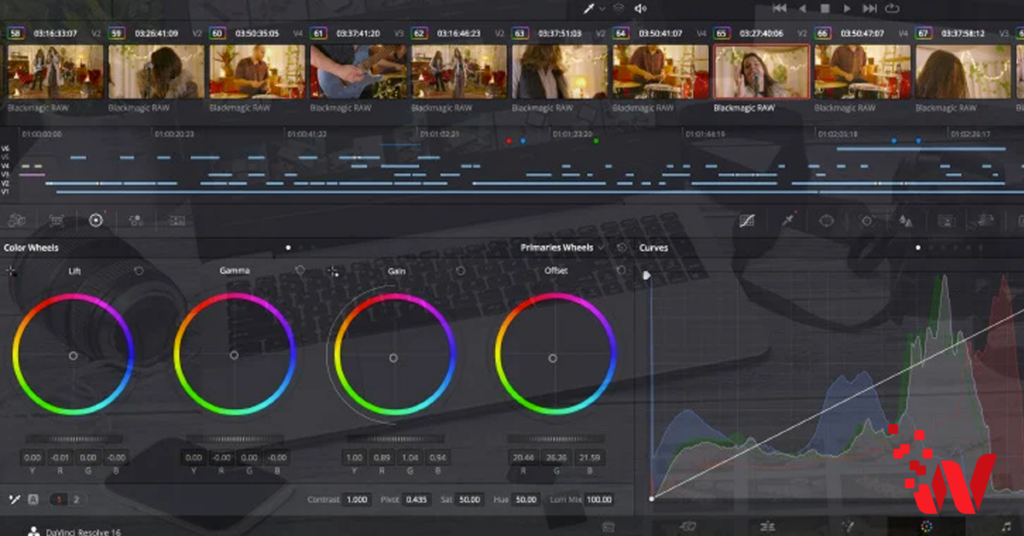Click the qualifier eyedropper palette icon
The width and height of the screenshot is (1024, 536).
(788, 220)
